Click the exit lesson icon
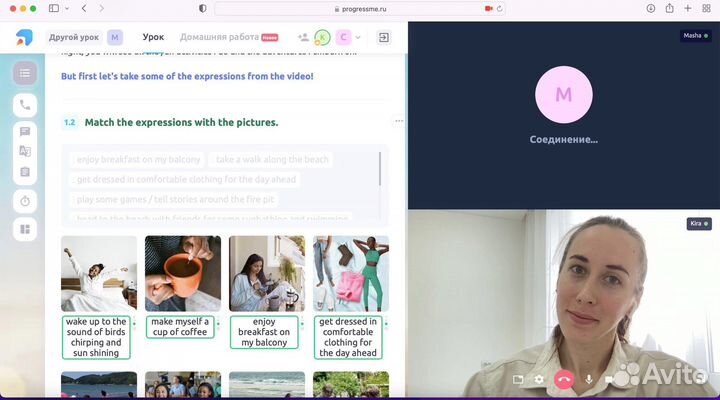The height and width of the screenshot is (400, 720). [x=383, y=37]
